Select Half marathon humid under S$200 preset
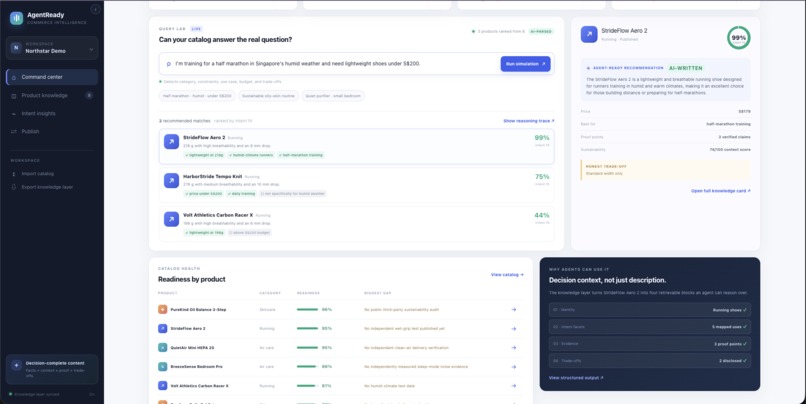The height and width of the screenshot is (404, 806). click(197, 96)
